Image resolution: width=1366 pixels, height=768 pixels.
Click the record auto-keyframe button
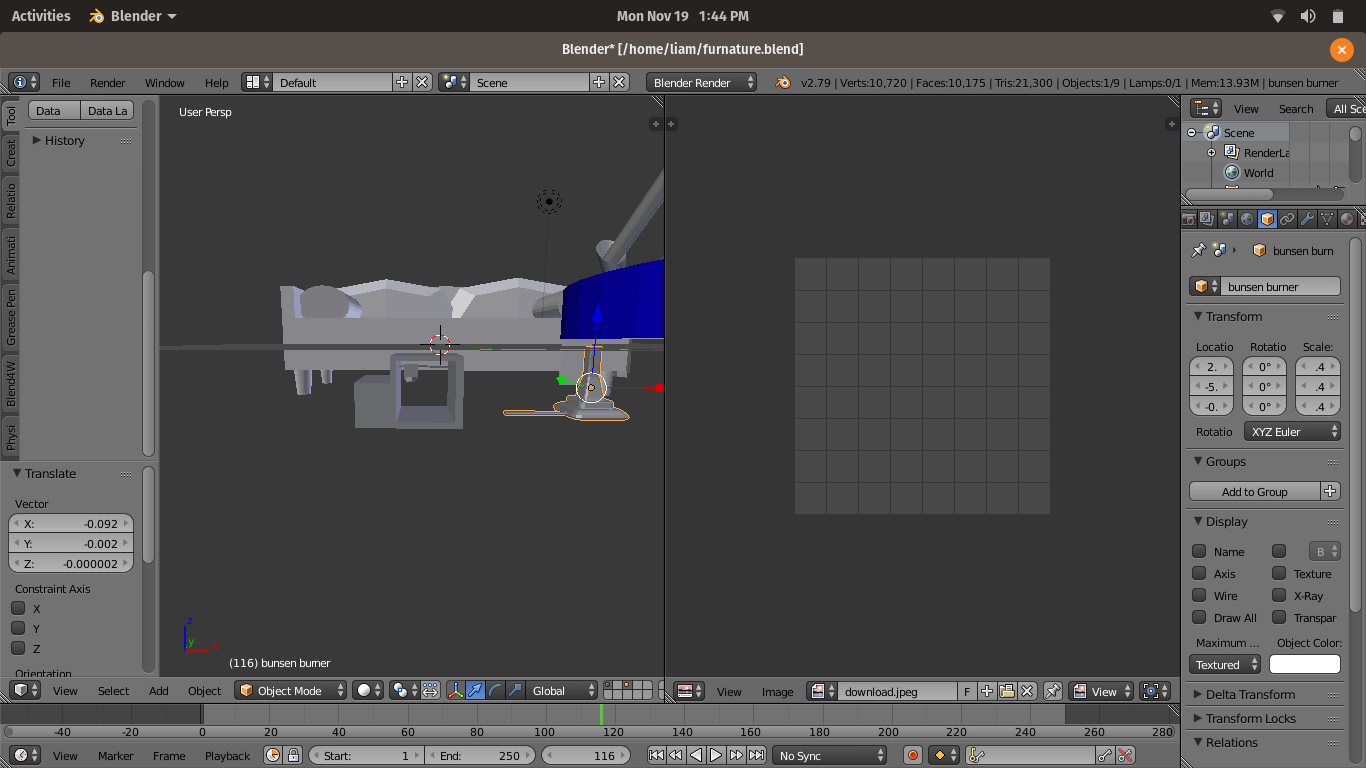912,756
